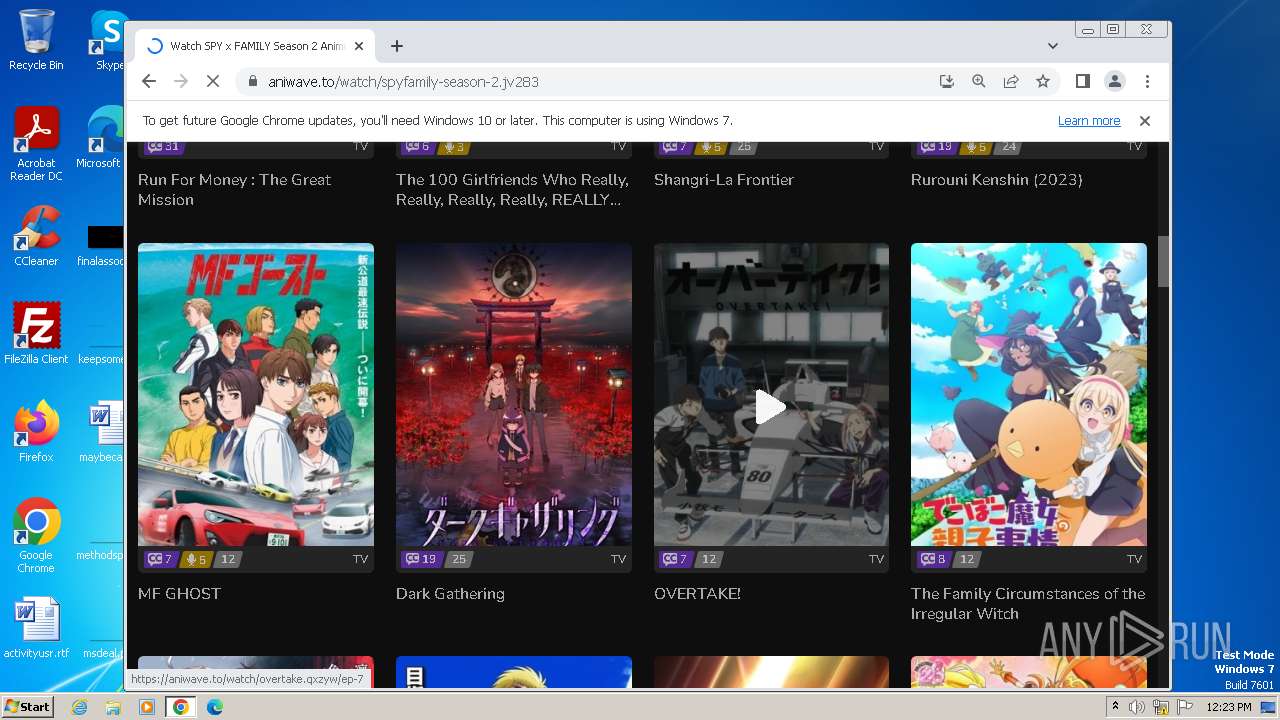The image size is (1280, 720).
Task: Stop loading the current page
Action: click(213, 82)
